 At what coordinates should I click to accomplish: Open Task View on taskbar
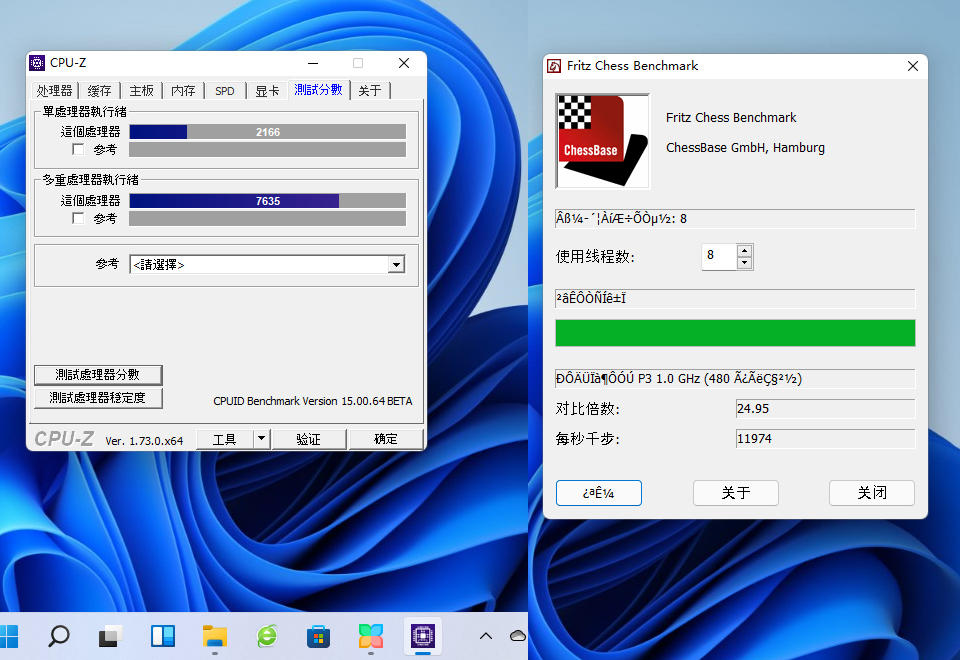pyautogui.click(x=111, y=636)
